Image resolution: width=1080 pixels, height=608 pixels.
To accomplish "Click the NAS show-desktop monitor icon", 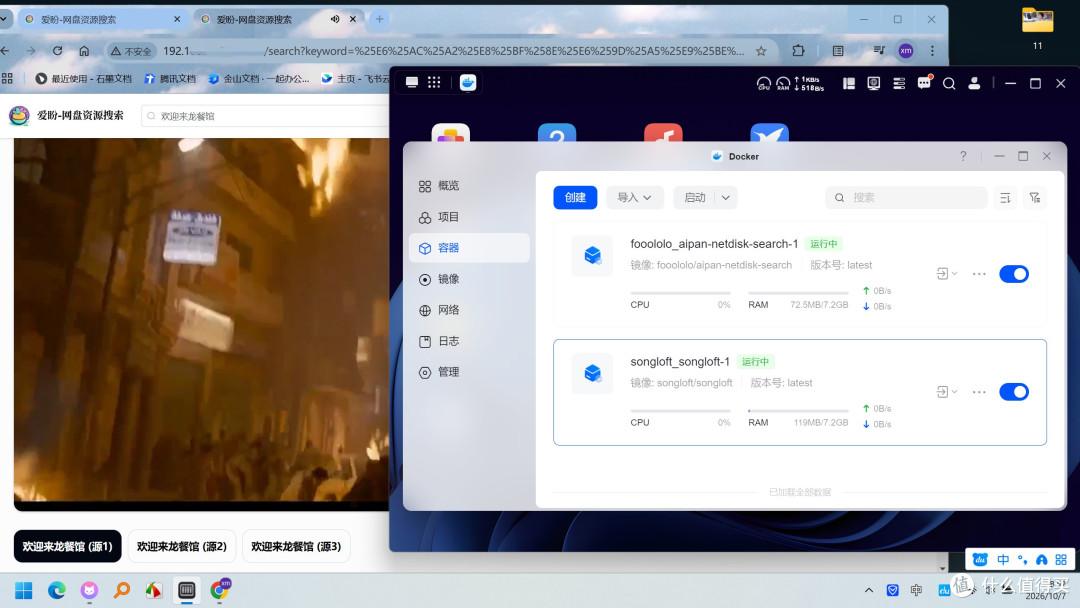I will click(x=412, y=83).
